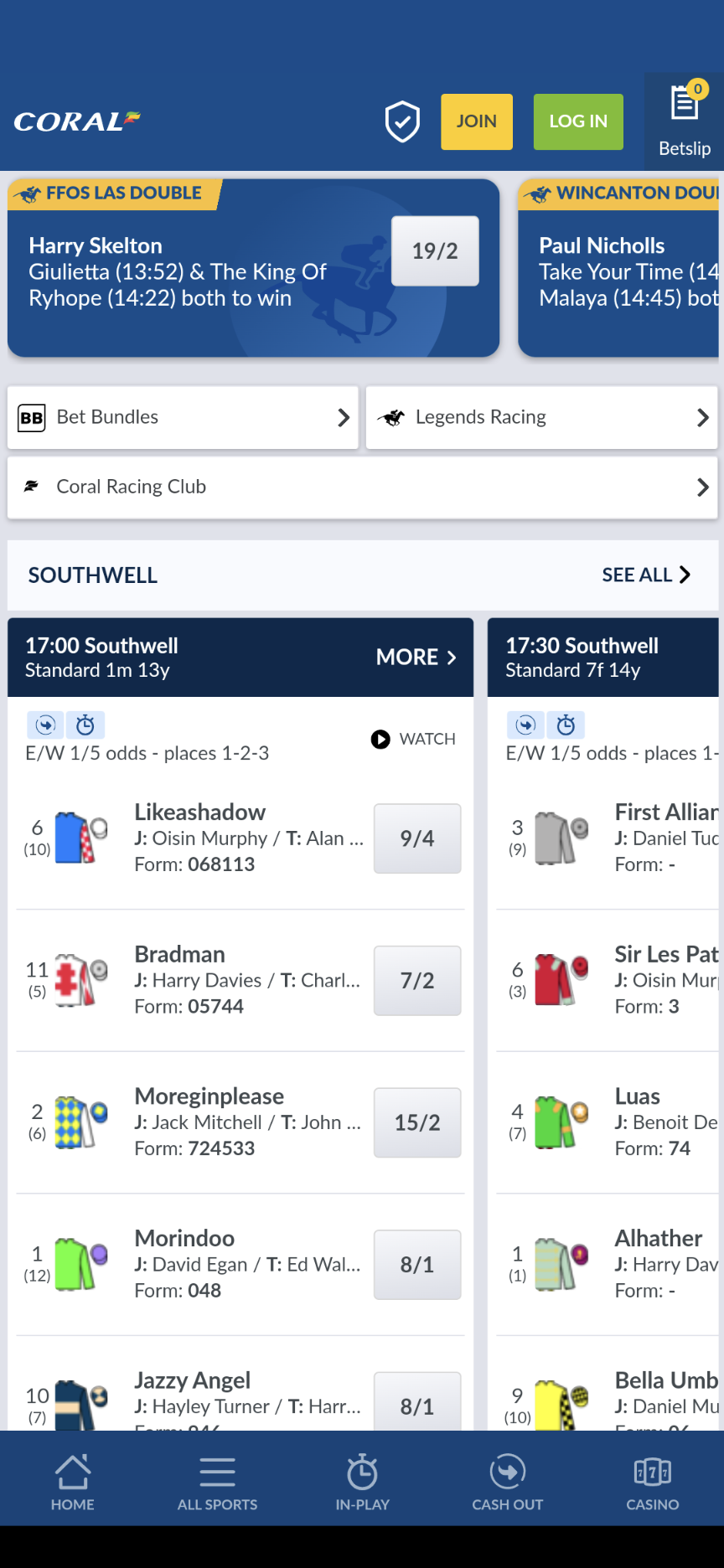Select the cash out icon on 17:30 race
The image size is (724, 1568).
[525, 725]
